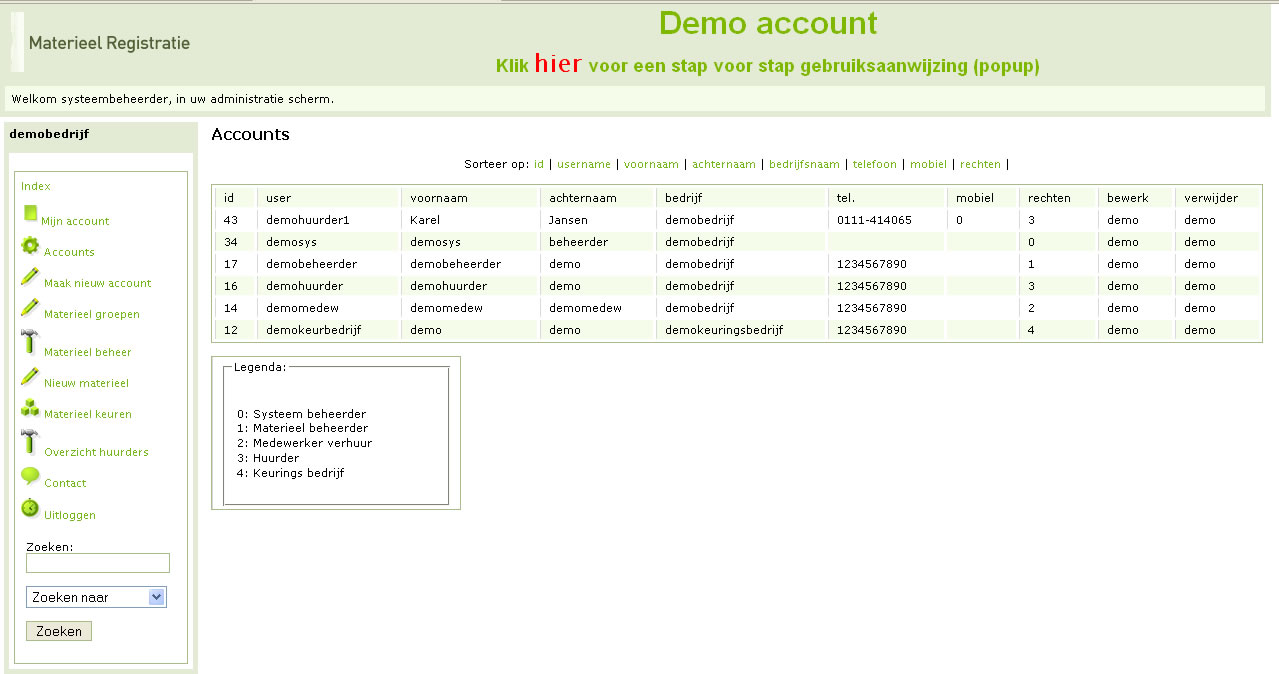The height and width of the screenshot is (674, 1279).
Task: Click the green cubes icon beside Materieel keuren
Action: pos(30,408)
